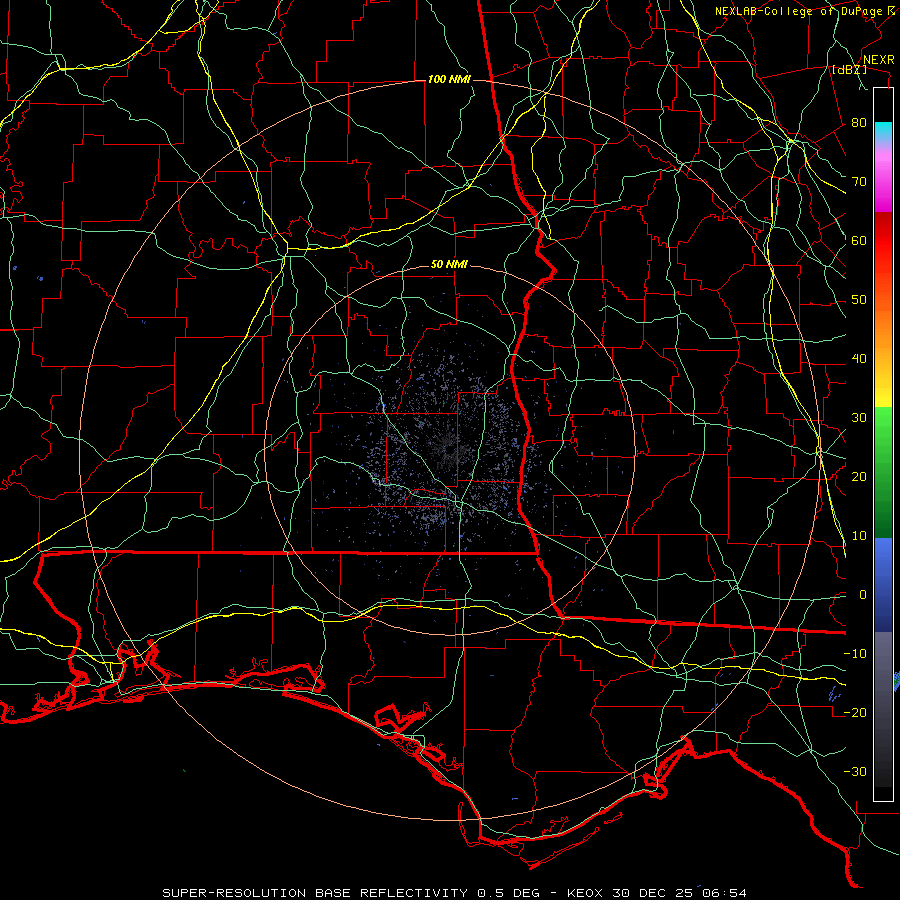Click the 40 value on the dBZ scale
Image resolution: width=900 pixels, height=900 pixels.
tap(859, 359)
